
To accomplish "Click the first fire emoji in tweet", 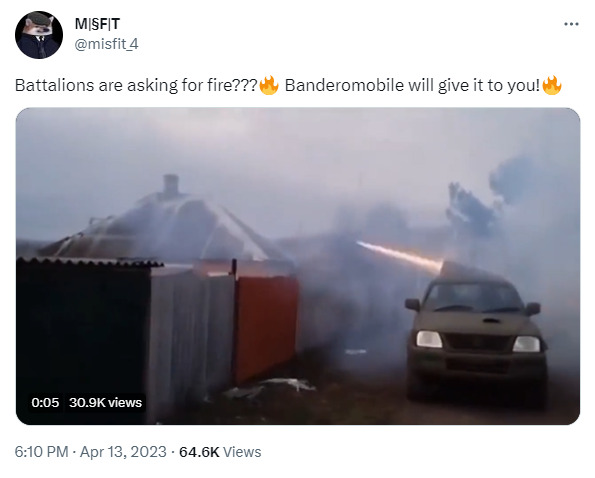I will [269, 85].
